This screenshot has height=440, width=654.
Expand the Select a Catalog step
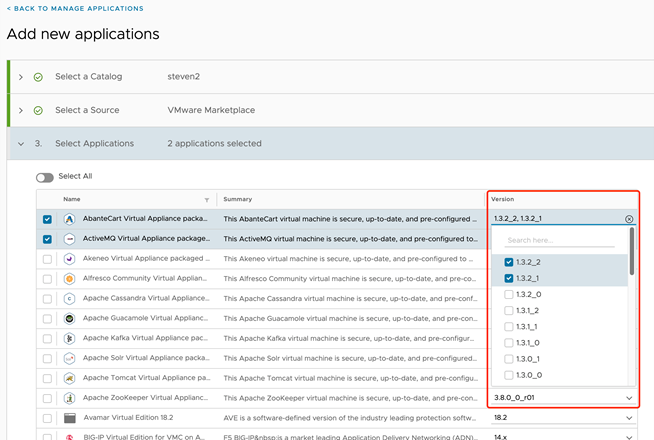point(21,76)
